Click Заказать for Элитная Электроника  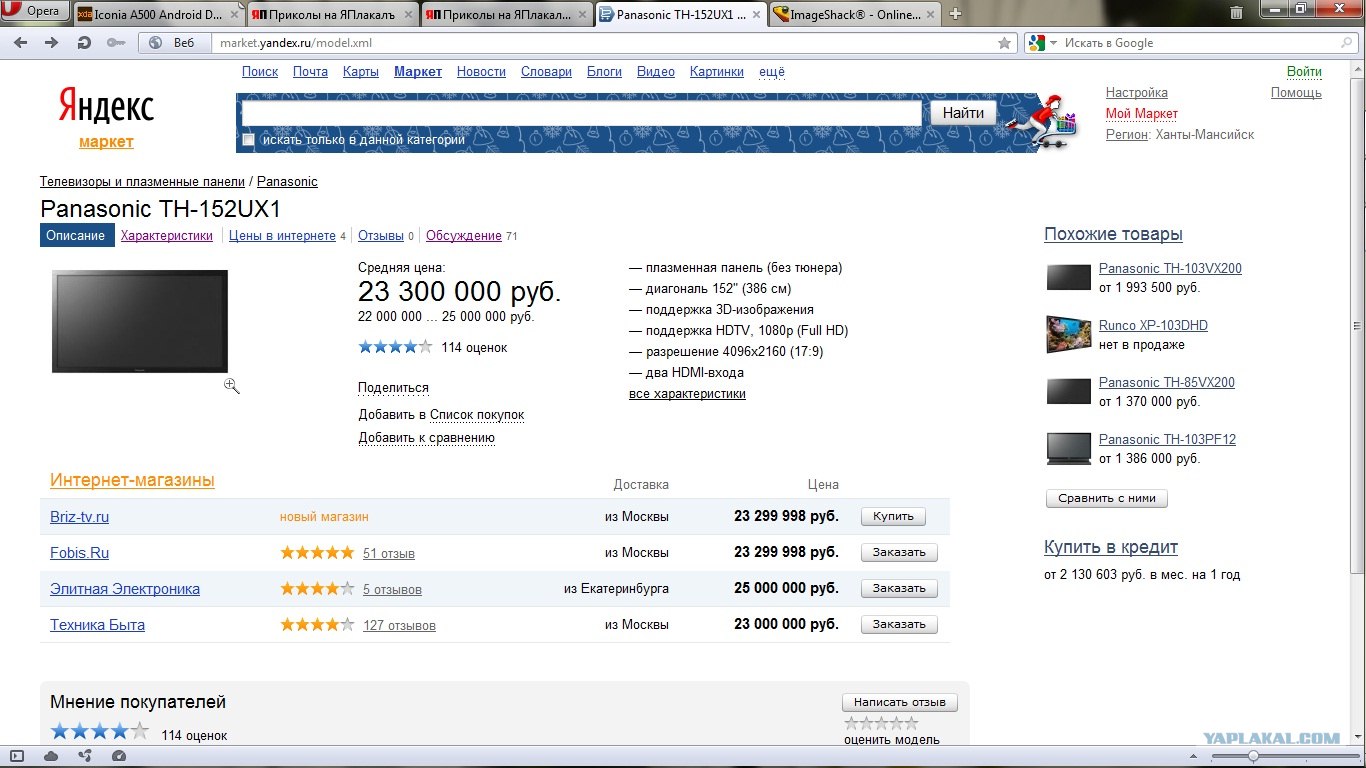click(899, 589)
